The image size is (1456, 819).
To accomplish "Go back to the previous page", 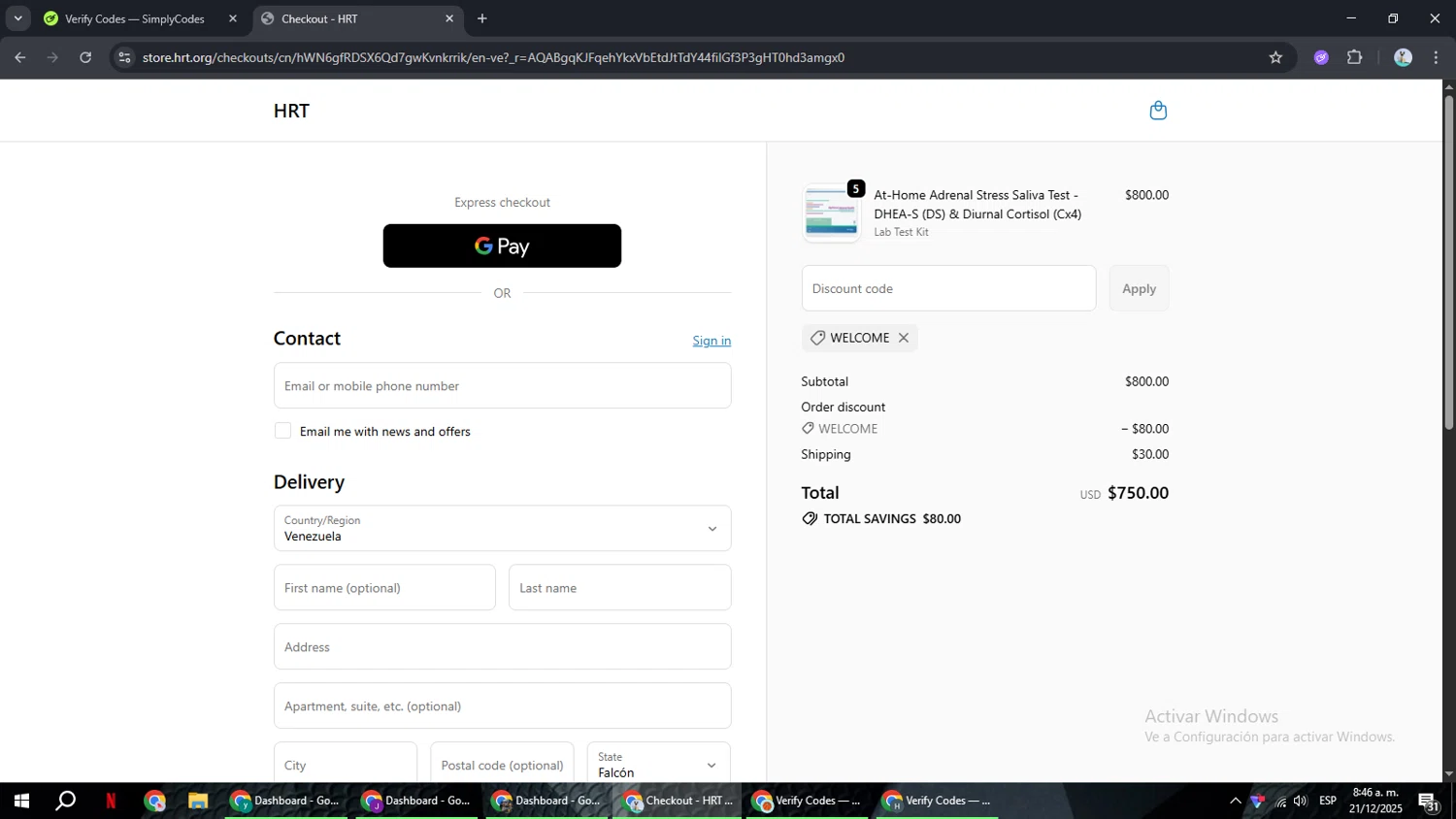I will (20, 57).
